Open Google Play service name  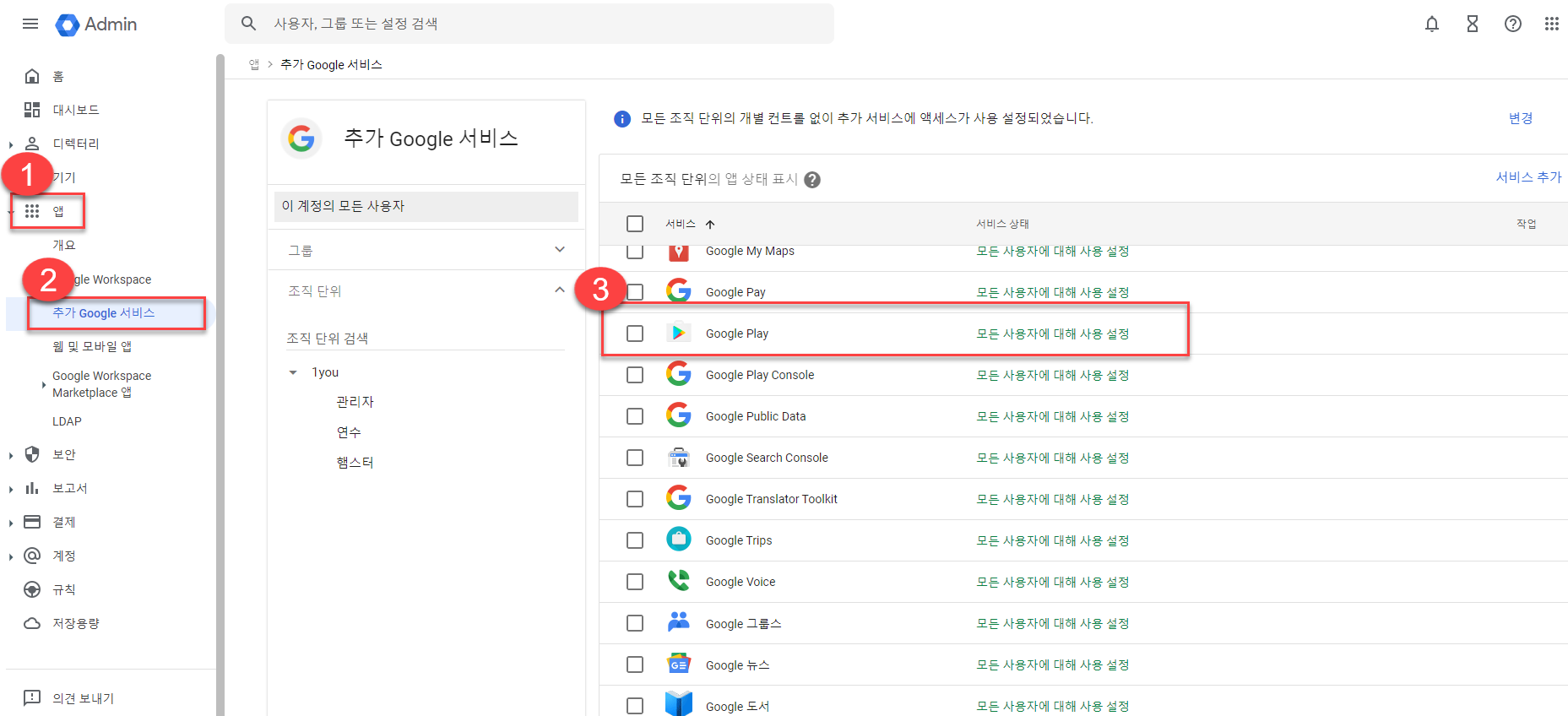(x=737, y=334)
